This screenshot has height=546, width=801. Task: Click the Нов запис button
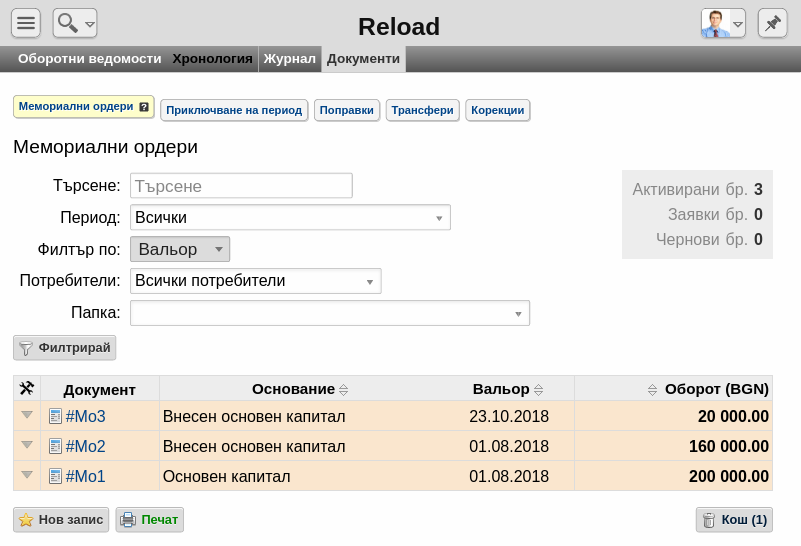[61, 520]
